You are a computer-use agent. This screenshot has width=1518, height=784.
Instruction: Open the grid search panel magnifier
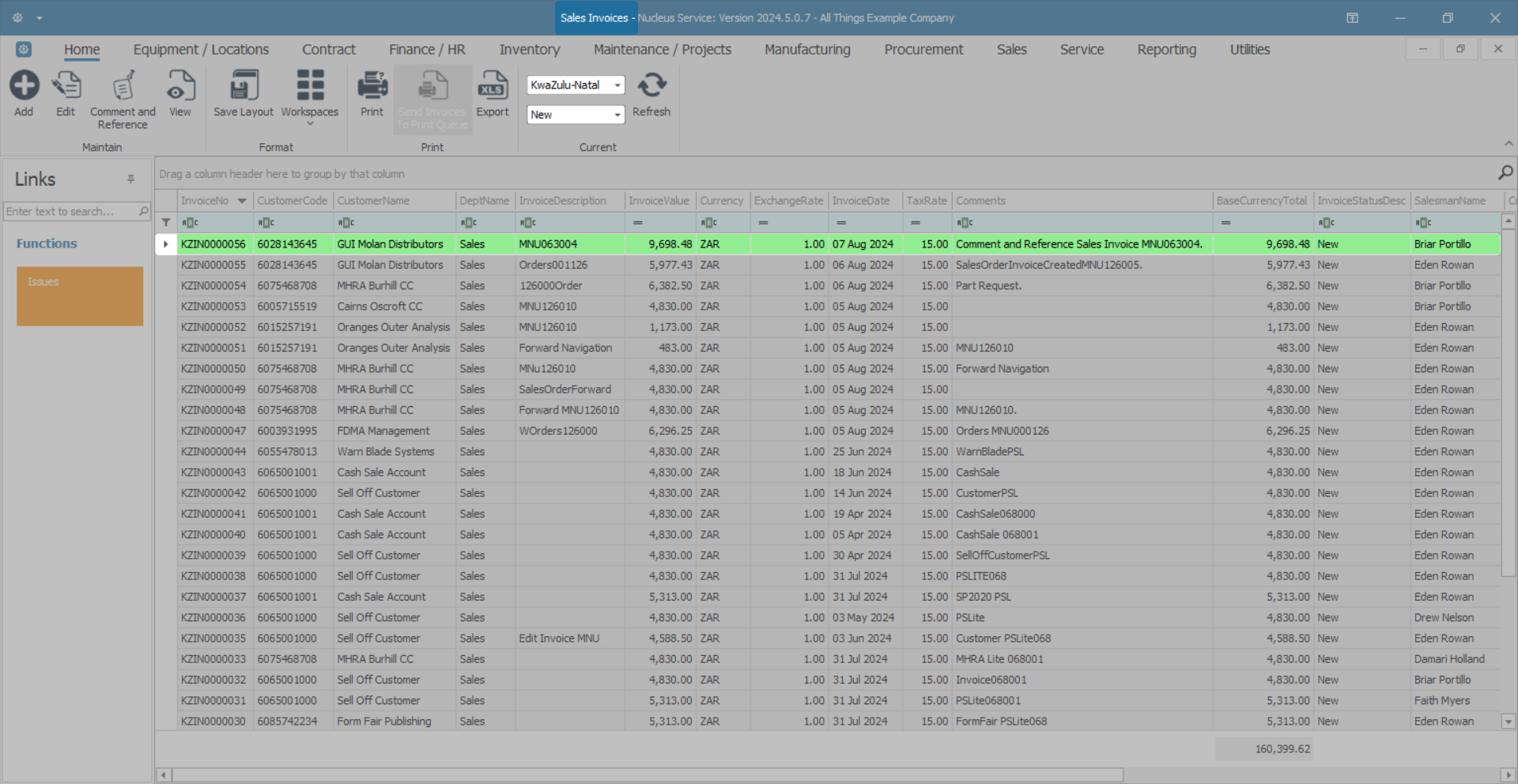tap(1505, 173)
